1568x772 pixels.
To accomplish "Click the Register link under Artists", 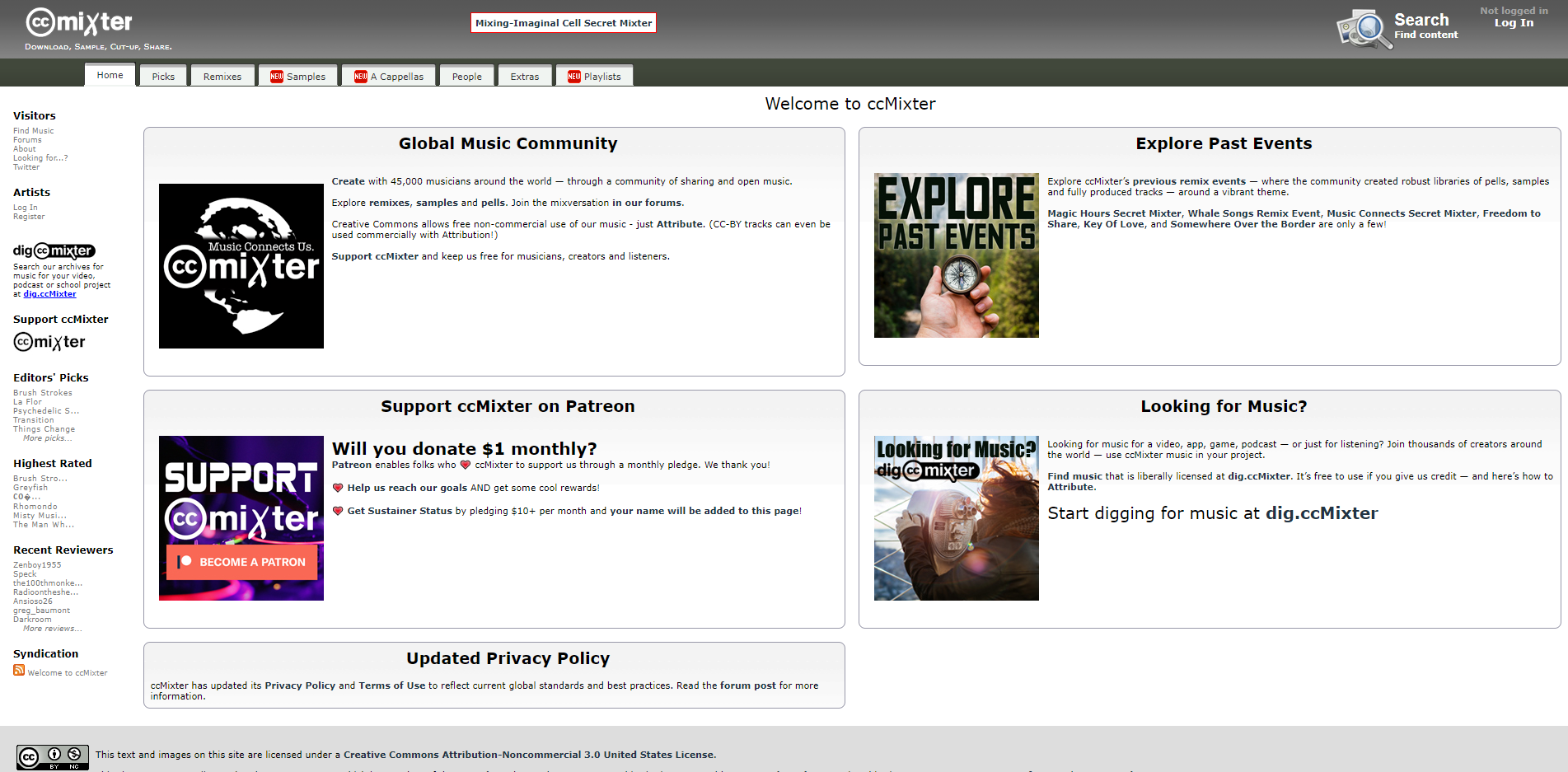I will click(x=29, y=217).
